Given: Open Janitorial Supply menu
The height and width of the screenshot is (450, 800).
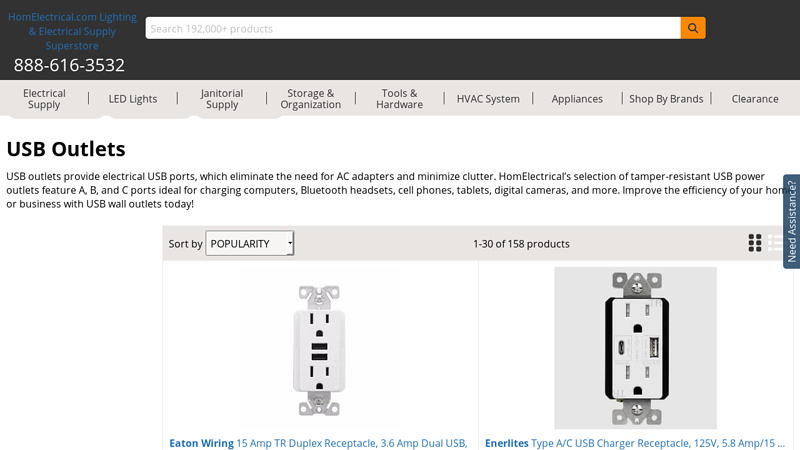Looking at the screenshot, I should [222, 99].
